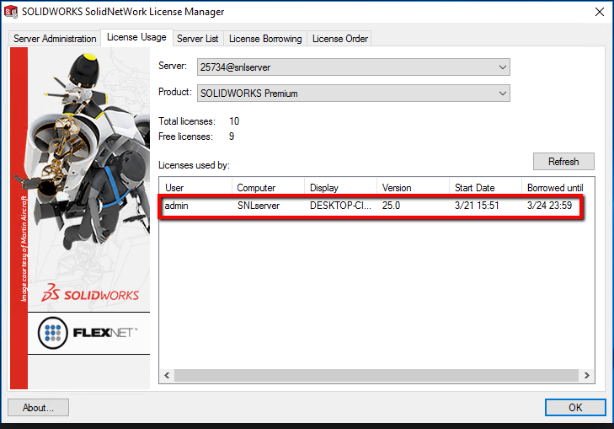Click the horizontal scrollbar track
This screenshot has width=614, height=429.
pyautogui.click(x=376, y=375)
